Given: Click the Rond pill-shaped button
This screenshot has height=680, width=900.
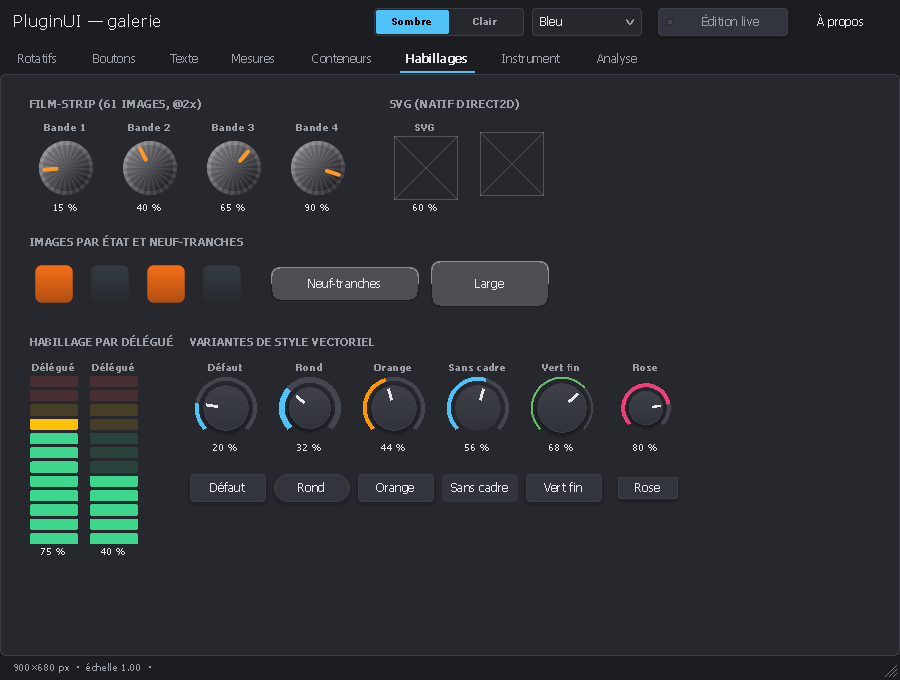Looking at the screenshot, I should click(x=312, y=488).
